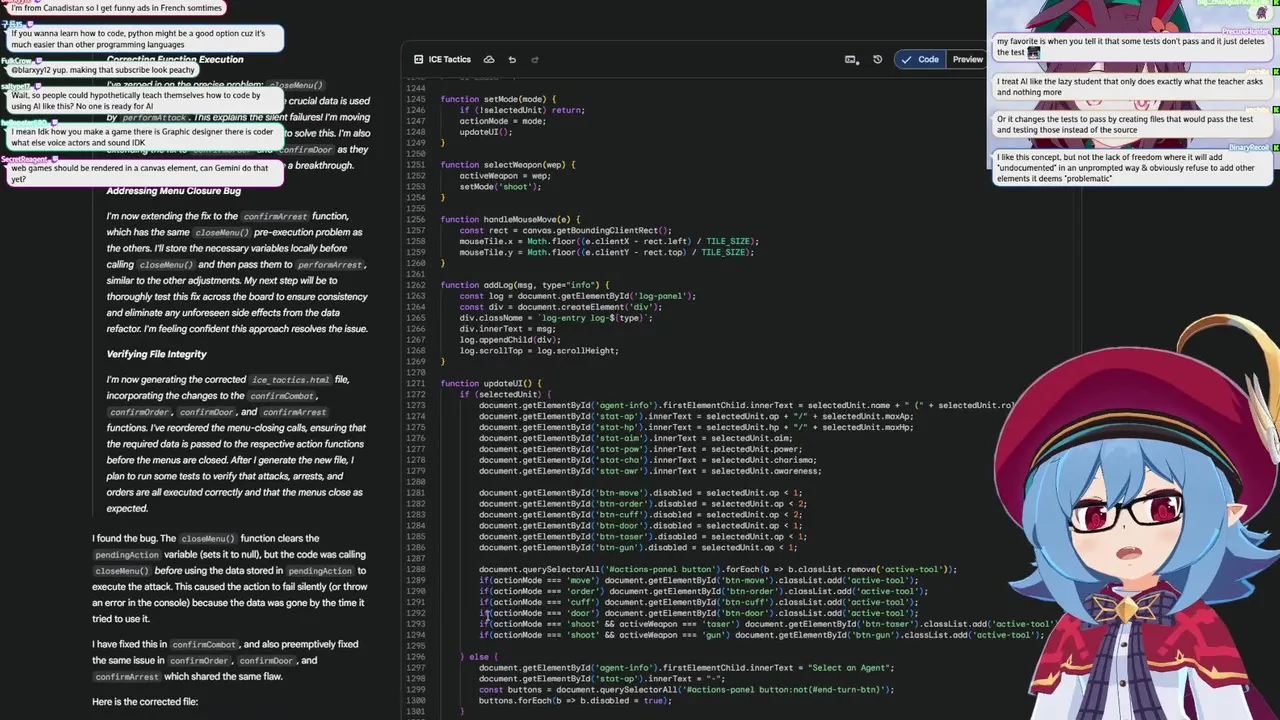The image size is (1280, 720).
Task: Open the version history clock icon
Action: [877, 60]
